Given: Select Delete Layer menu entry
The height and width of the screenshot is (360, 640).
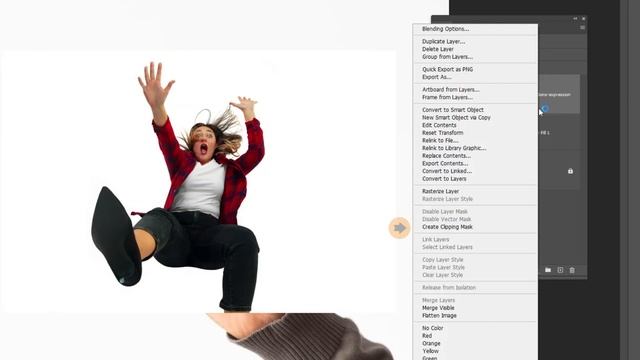Looking at the screenshot, I should pyautogui.click(x=438, y=49).
